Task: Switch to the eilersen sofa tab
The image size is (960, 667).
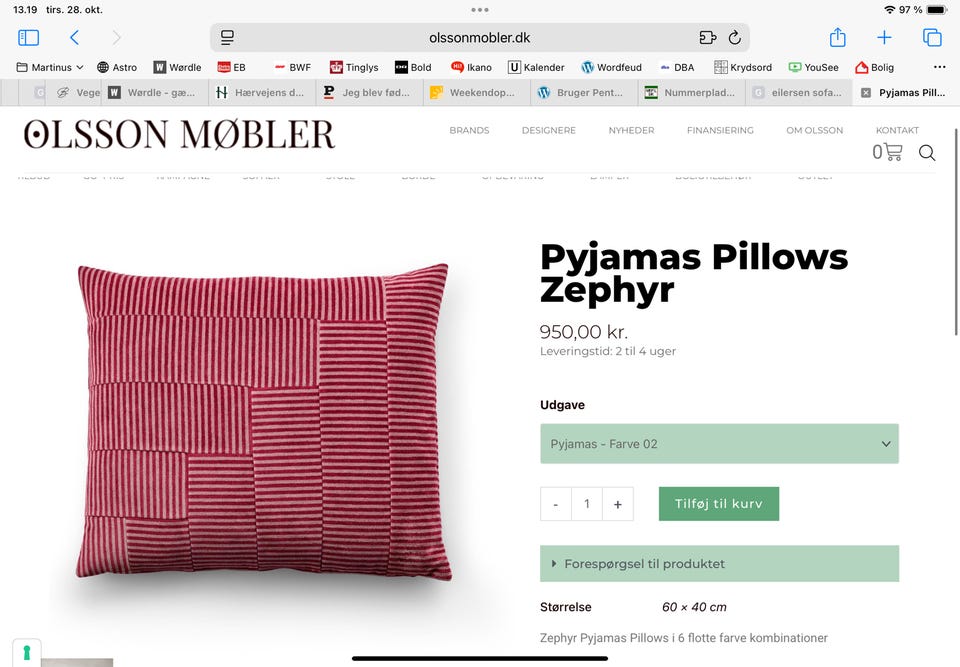Action: pyautogui.click(x=798, y=92)
